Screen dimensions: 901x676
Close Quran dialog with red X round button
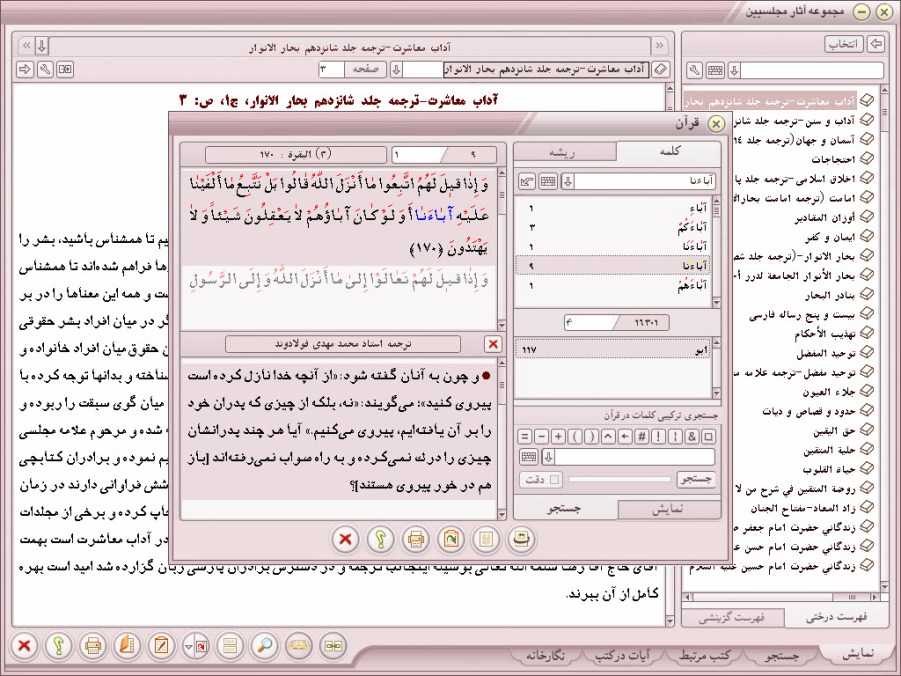345,539
